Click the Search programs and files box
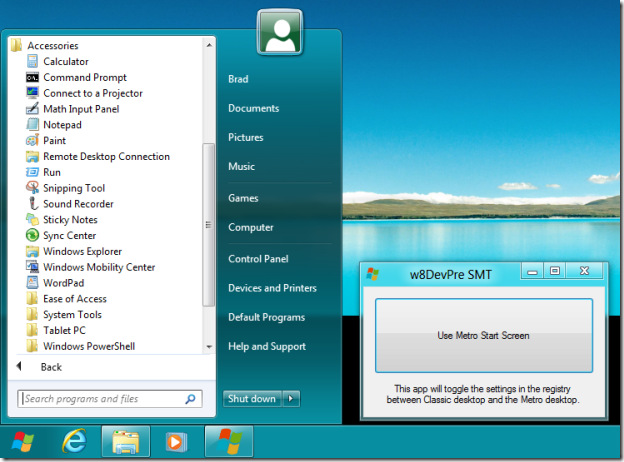This screenshot has width=624, height=462. tap(100, 399)
